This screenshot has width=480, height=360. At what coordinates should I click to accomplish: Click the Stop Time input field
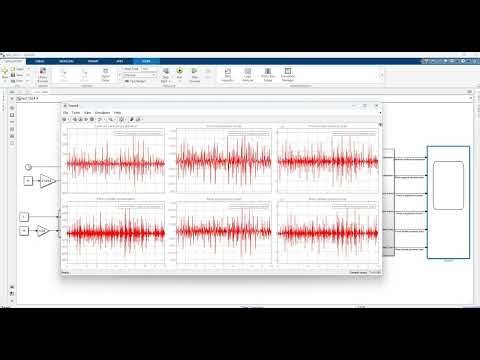point(149,69)
